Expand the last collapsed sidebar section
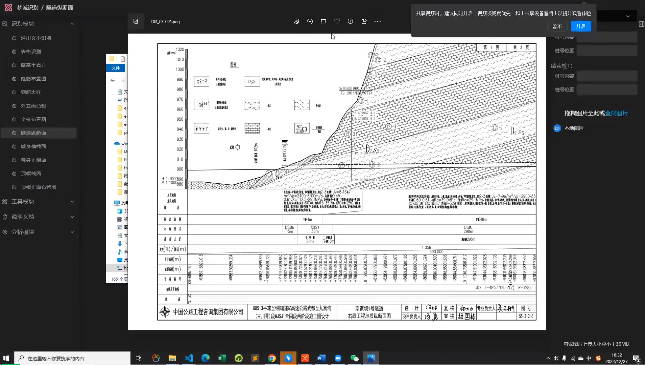This screenshot has height=365, width=645. (39, 232)
